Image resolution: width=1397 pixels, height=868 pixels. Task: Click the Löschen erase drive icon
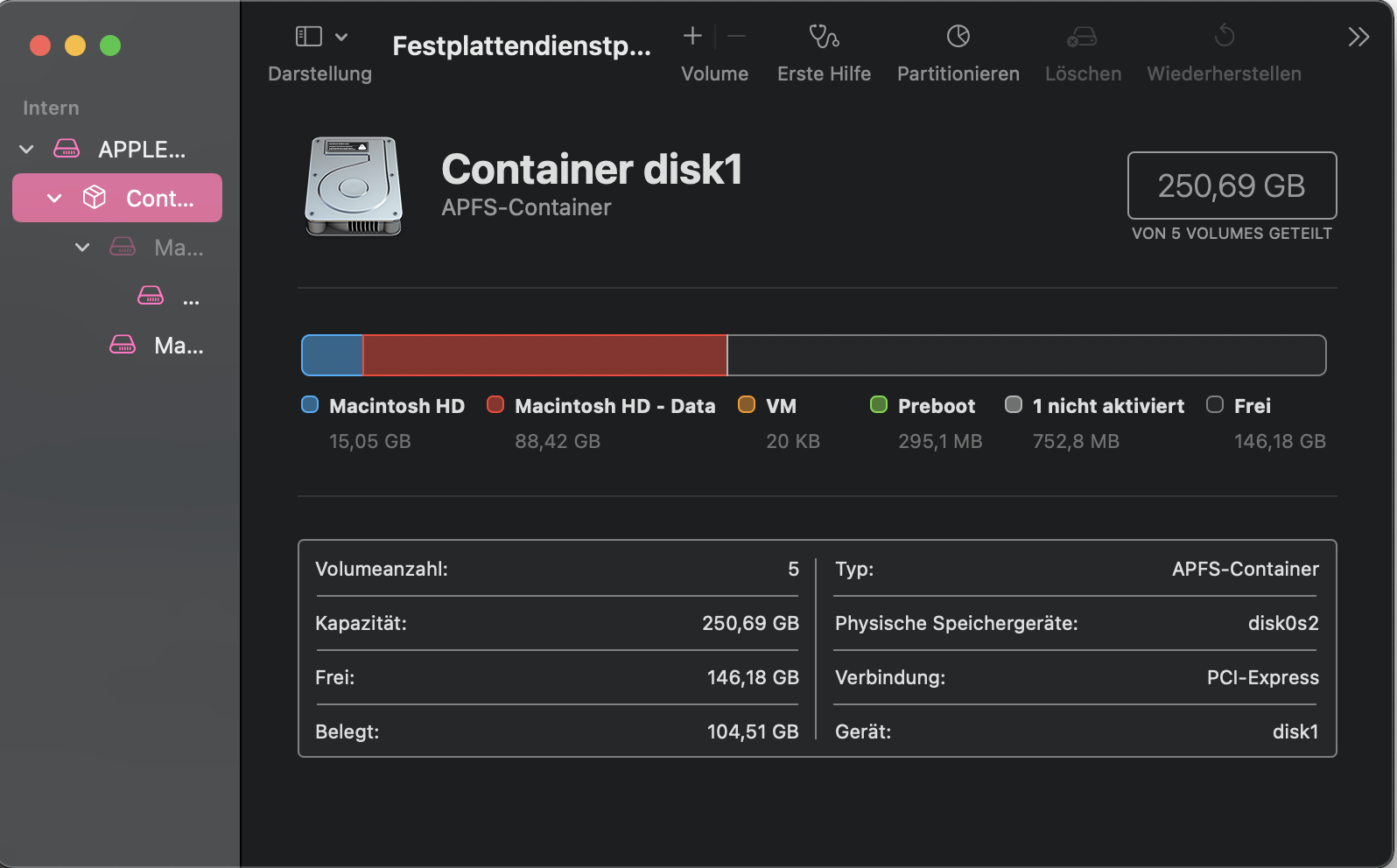(1083, 37)
